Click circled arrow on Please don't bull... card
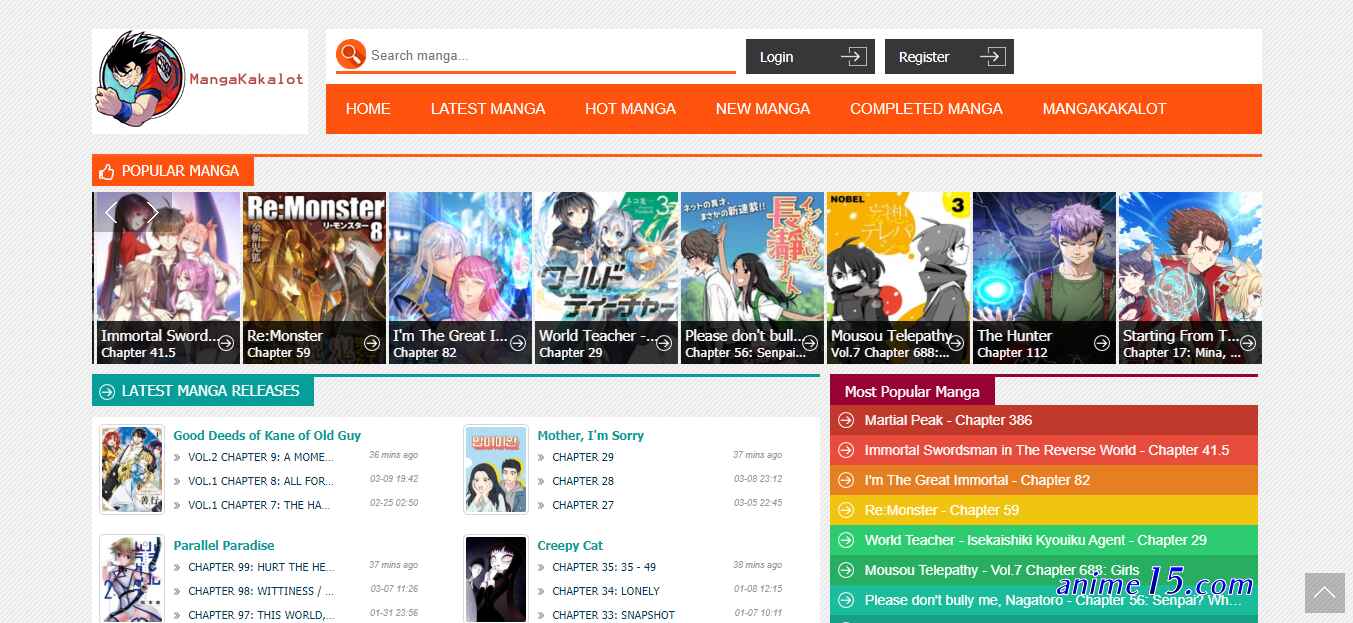This screenshot has height=623, width=1353. [810, 343]
